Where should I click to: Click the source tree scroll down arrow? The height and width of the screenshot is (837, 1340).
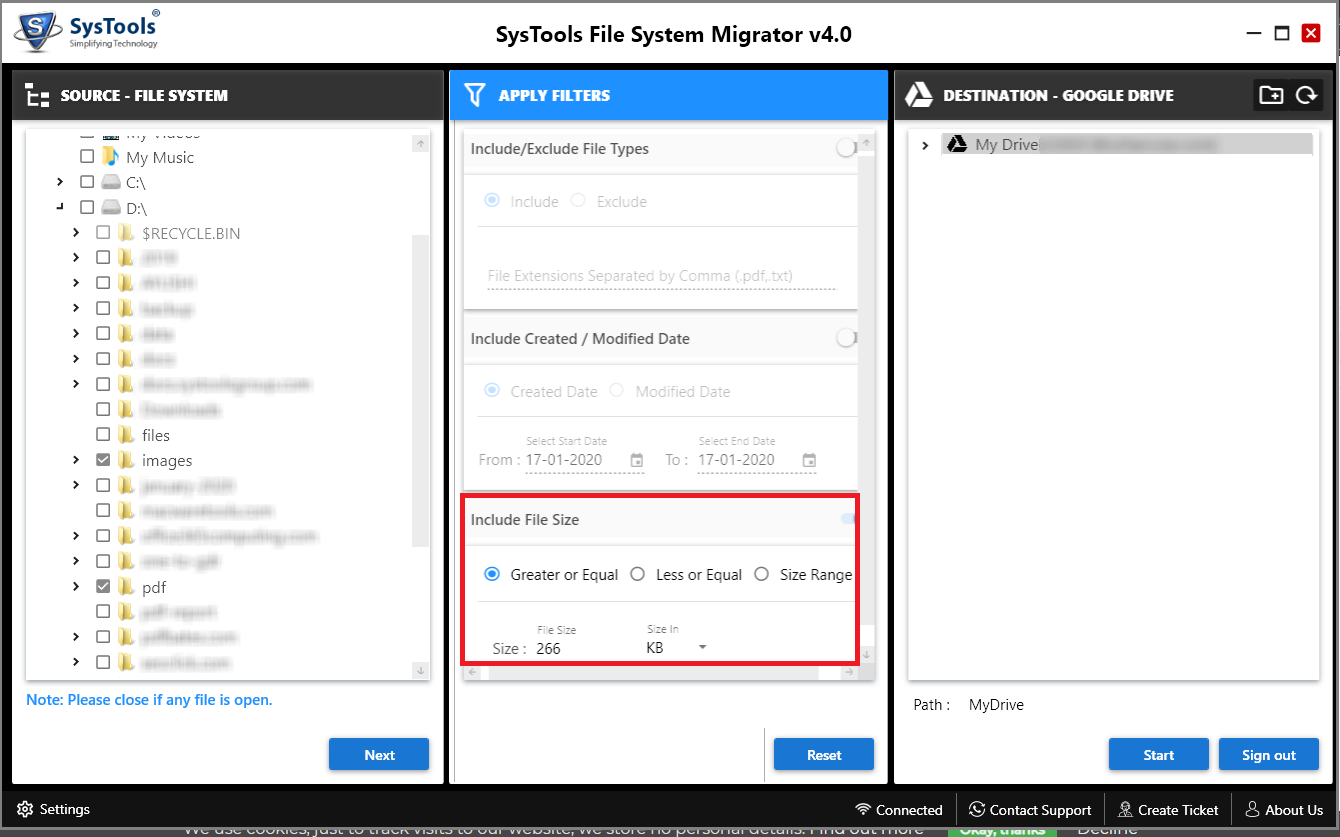pos(420,670)
